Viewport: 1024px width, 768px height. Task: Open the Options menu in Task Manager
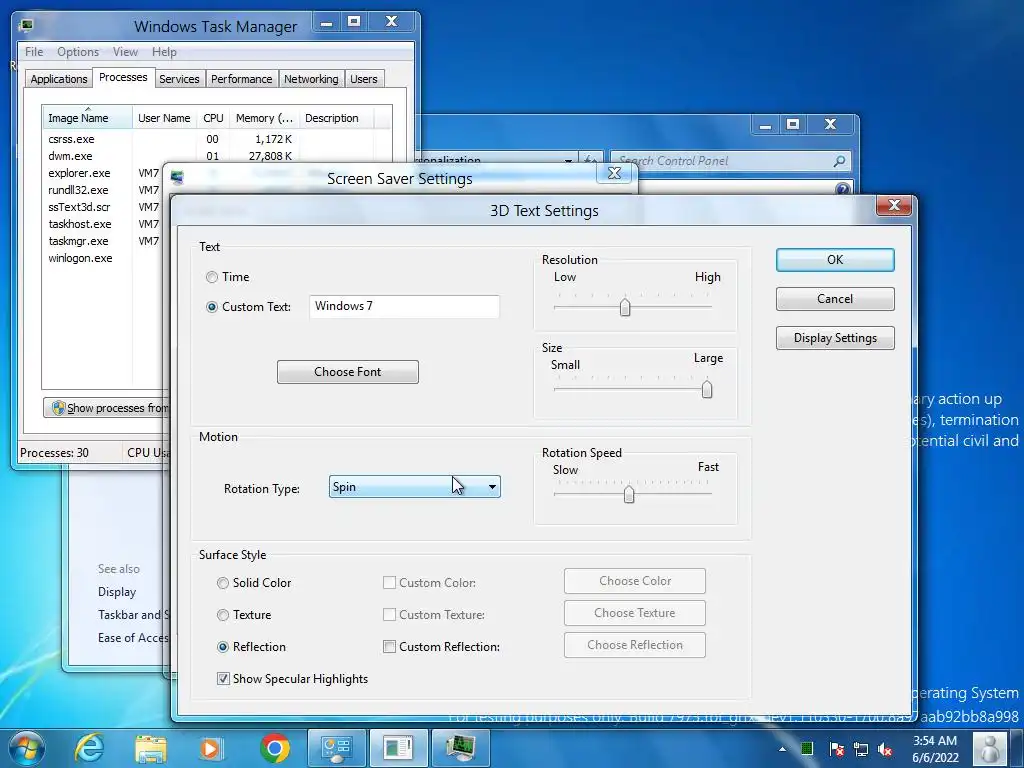pos(78,52)
